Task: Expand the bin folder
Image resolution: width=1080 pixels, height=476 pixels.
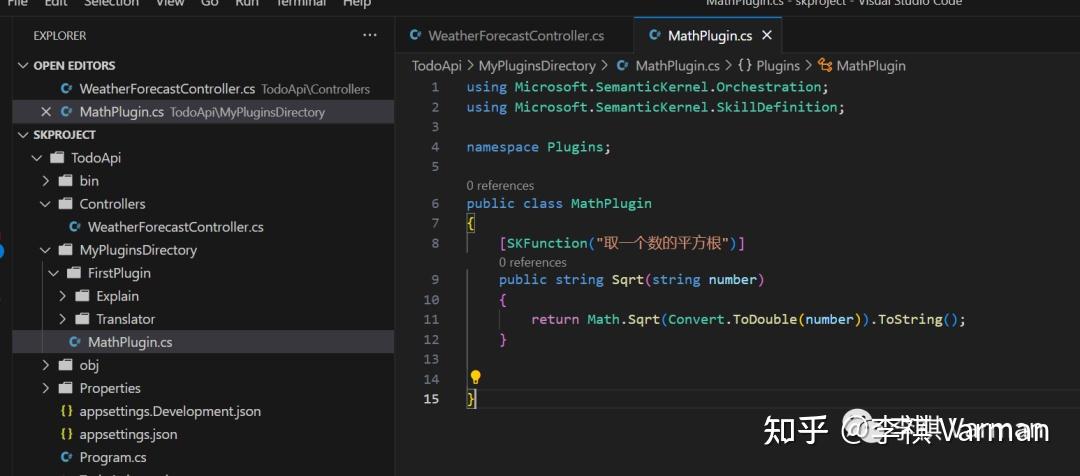Action: [x=45, y=180]
